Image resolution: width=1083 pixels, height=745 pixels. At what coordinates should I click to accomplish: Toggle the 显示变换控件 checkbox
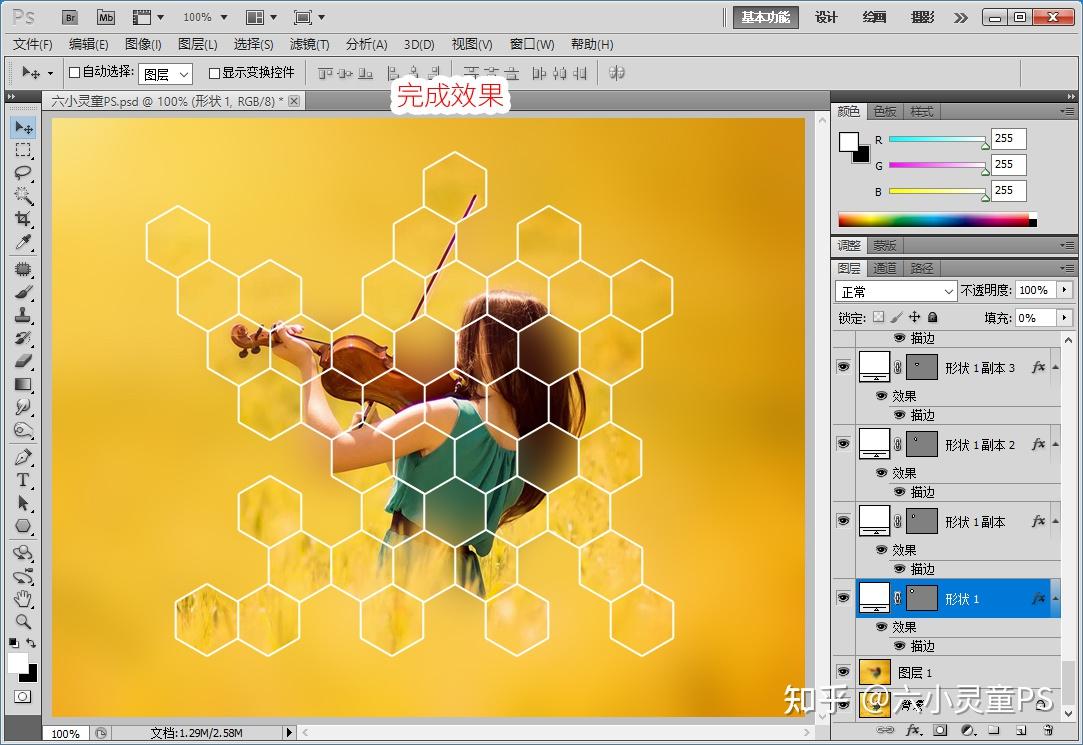tap(214, 72)
